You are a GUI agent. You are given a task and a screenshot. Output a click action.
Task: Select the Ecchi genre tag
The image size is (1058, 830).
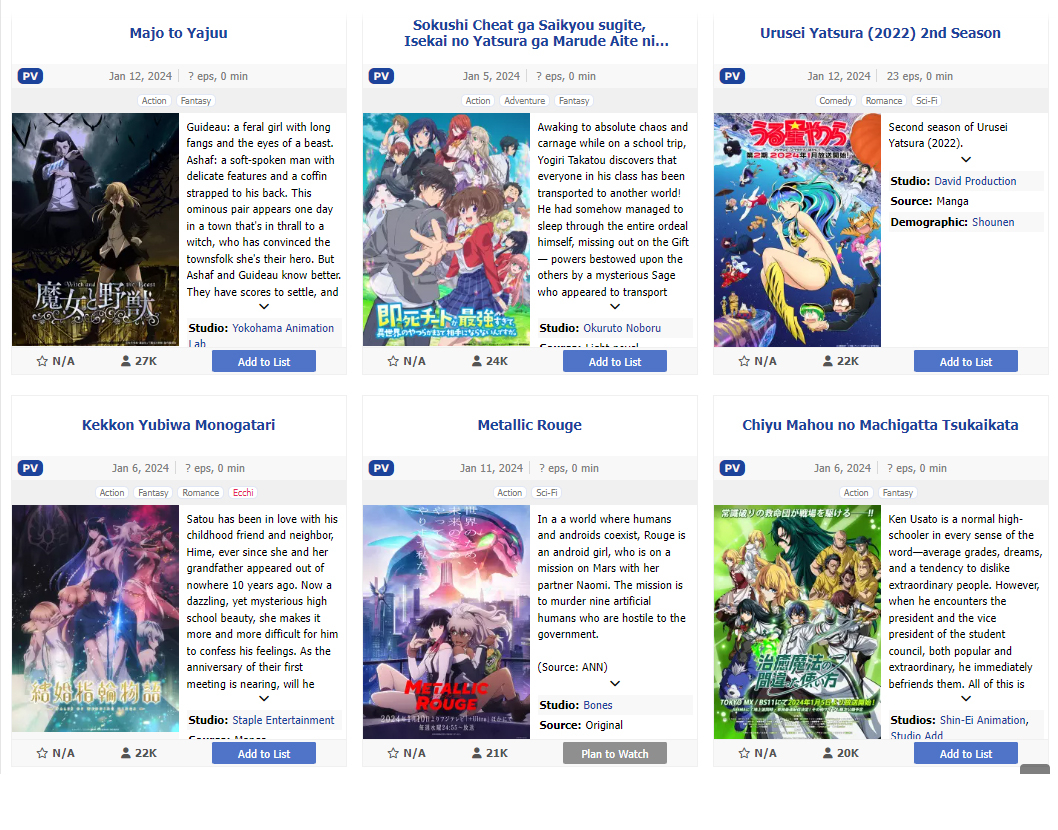(243, 493)
